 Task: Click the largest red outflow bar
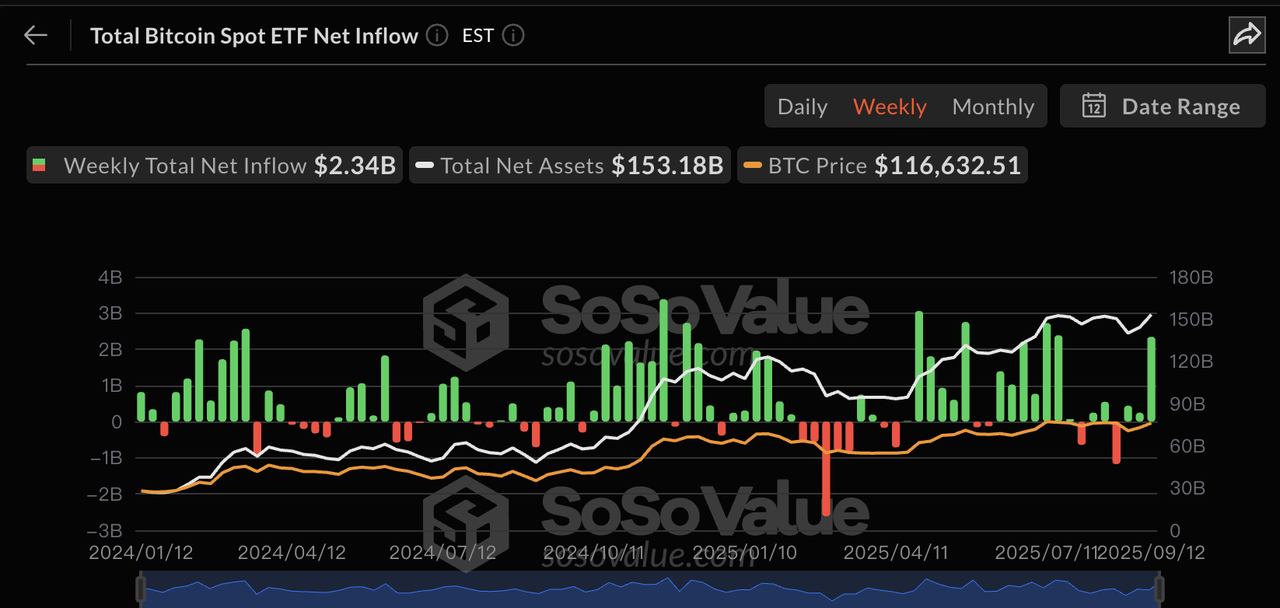(x=826, y=468)
